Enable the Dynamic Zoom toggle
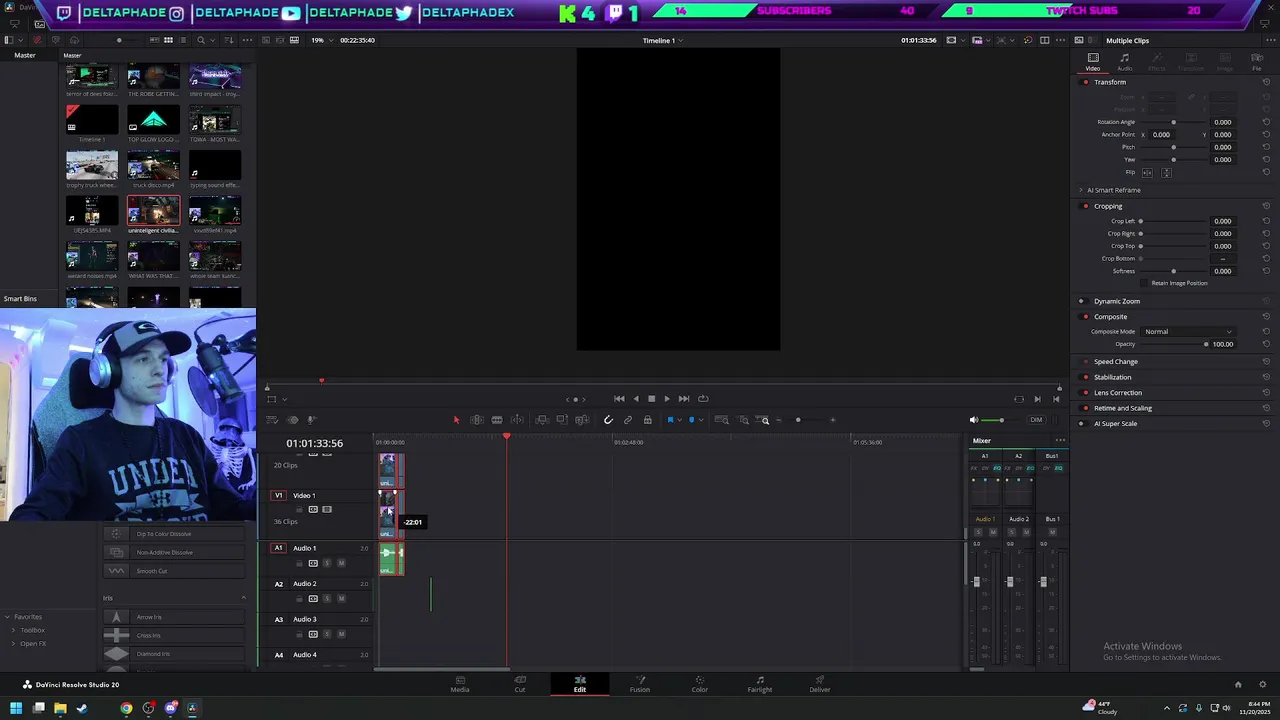The width and height of the screenshot is (1280, 720). coord(1081,301)
